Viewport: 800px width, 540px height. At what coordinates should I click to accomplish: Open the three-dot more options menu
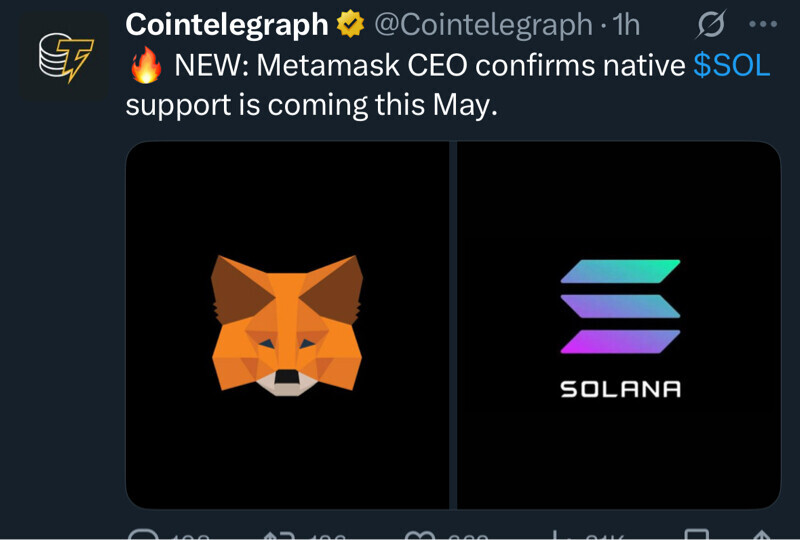763,24
